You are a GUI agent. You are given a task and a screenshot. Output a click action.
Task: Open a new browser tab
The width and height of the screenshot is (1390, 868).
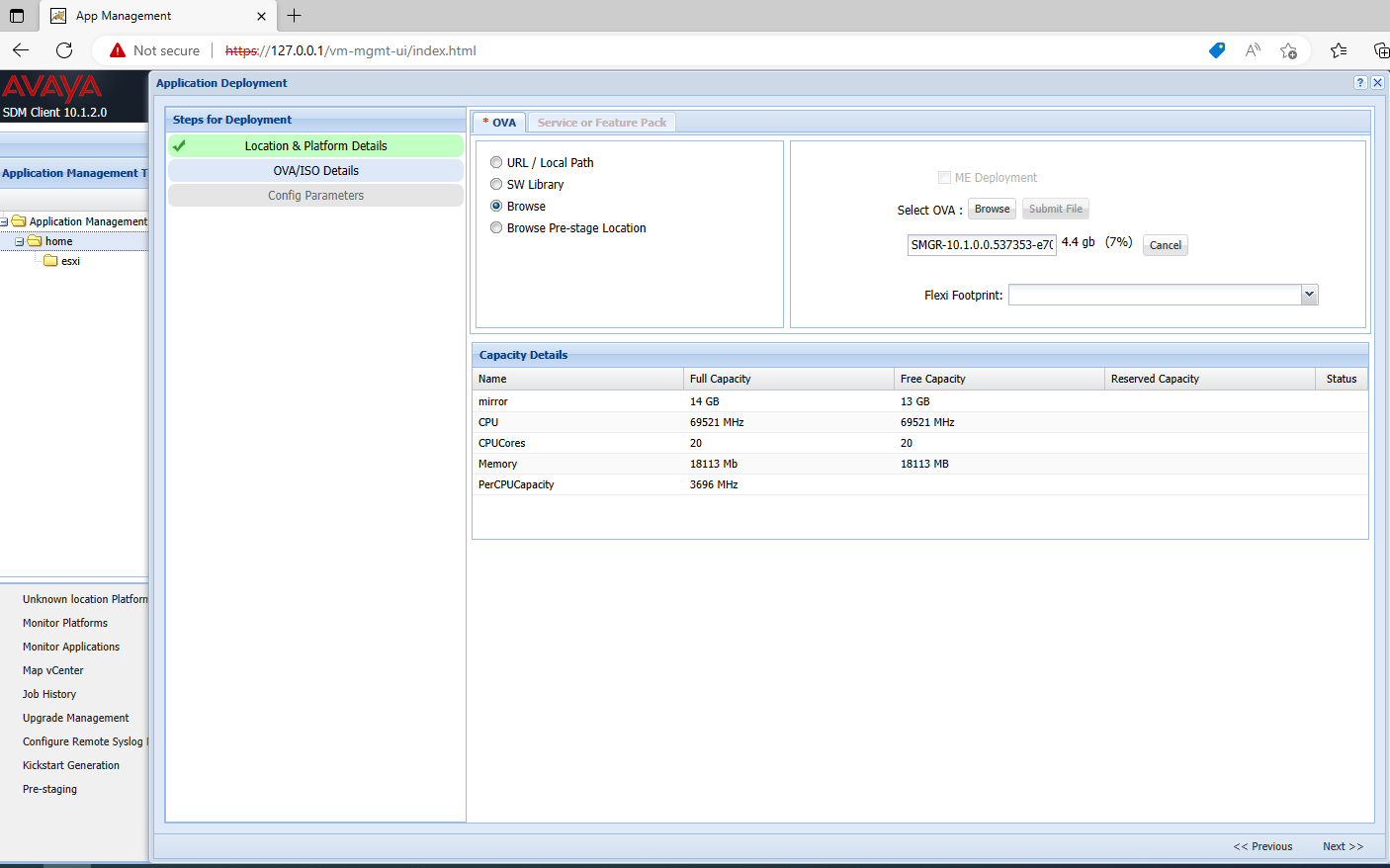[294, 16]
